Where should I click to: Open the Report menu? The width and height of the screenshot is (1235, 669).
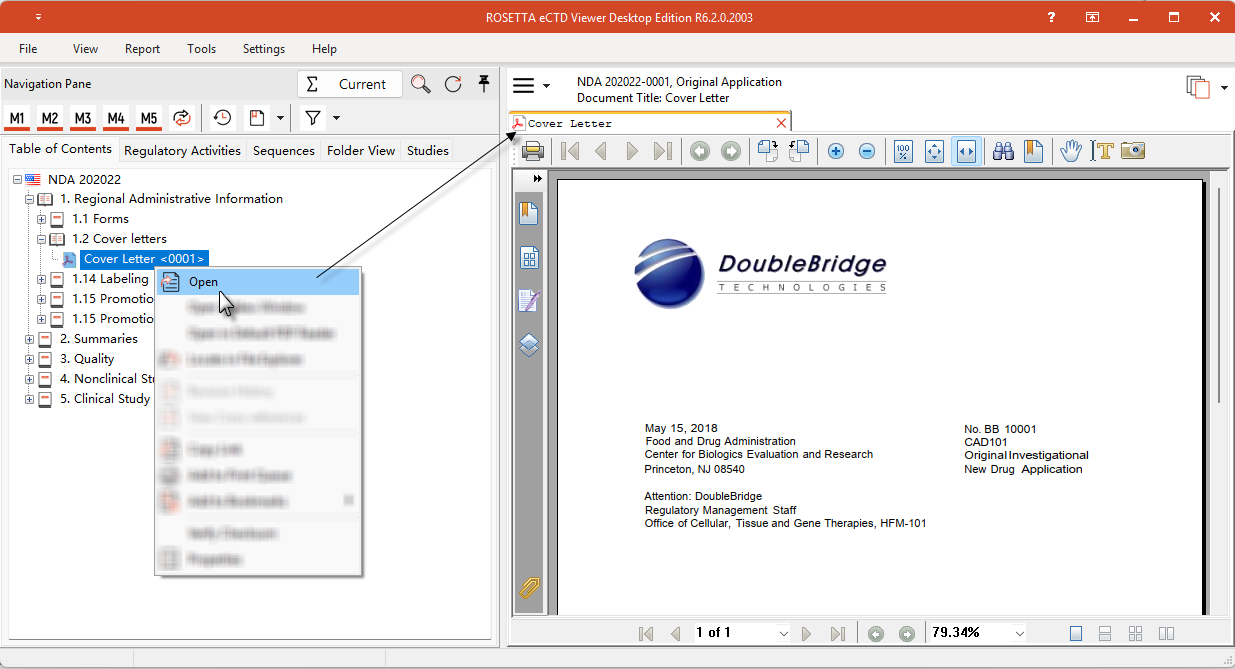click(x=142, y=49)
